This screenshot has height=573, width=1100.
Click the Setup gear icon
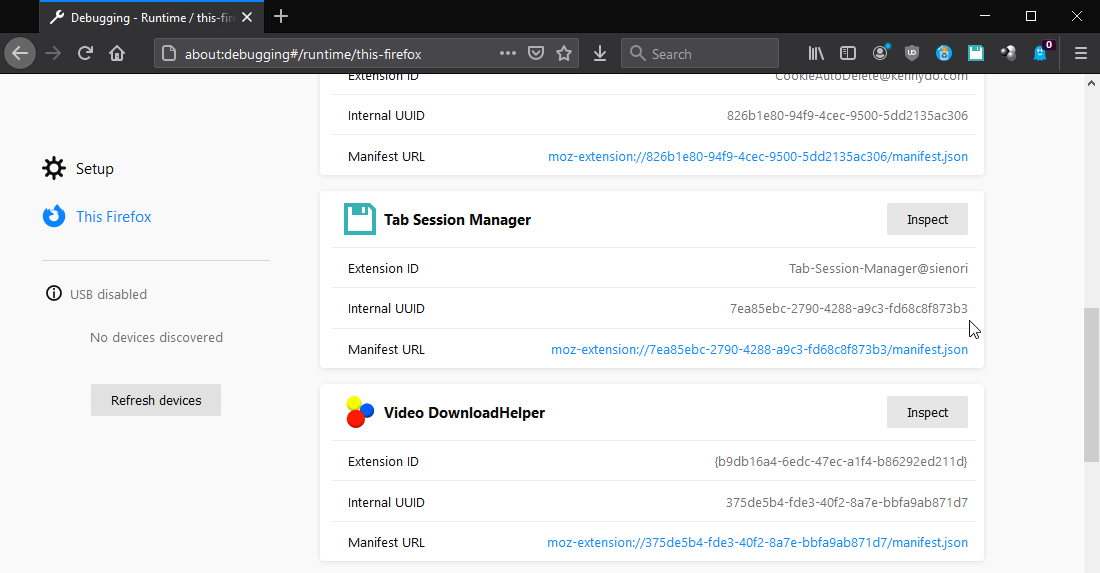tap(54, 168)
